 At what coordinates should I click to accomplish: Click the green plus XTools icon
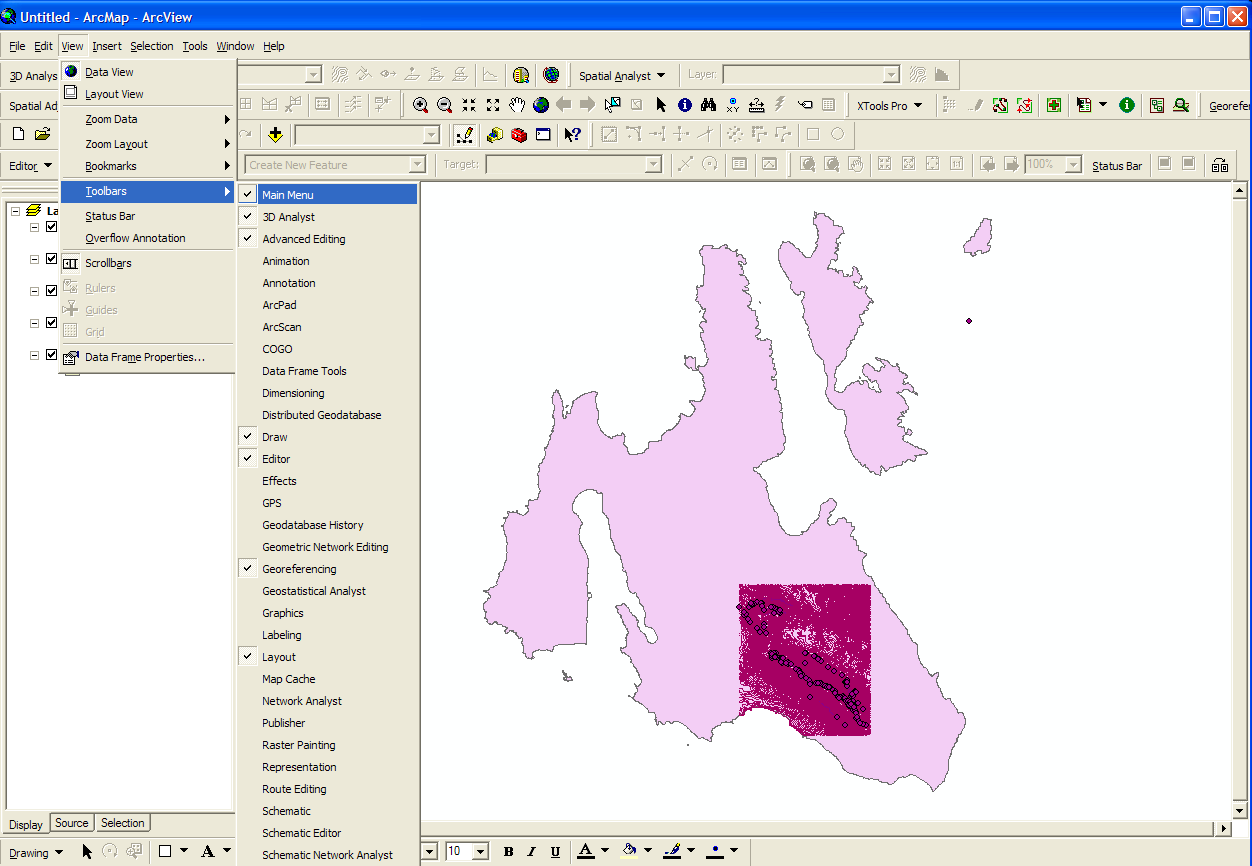click(1054, 105)
